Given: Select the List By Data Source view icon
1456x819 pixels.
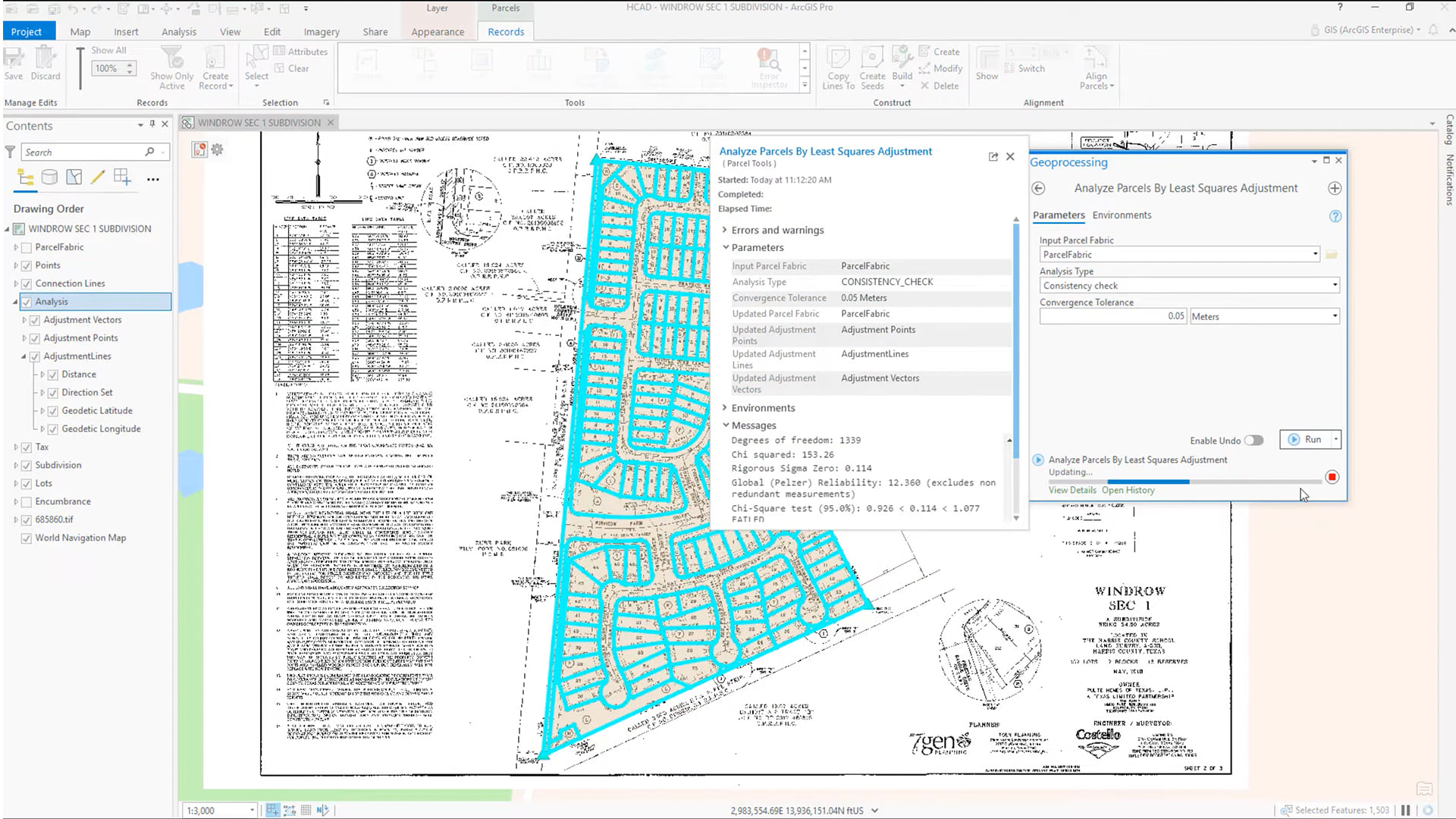Looking at the screenshot, I should 49,177.
